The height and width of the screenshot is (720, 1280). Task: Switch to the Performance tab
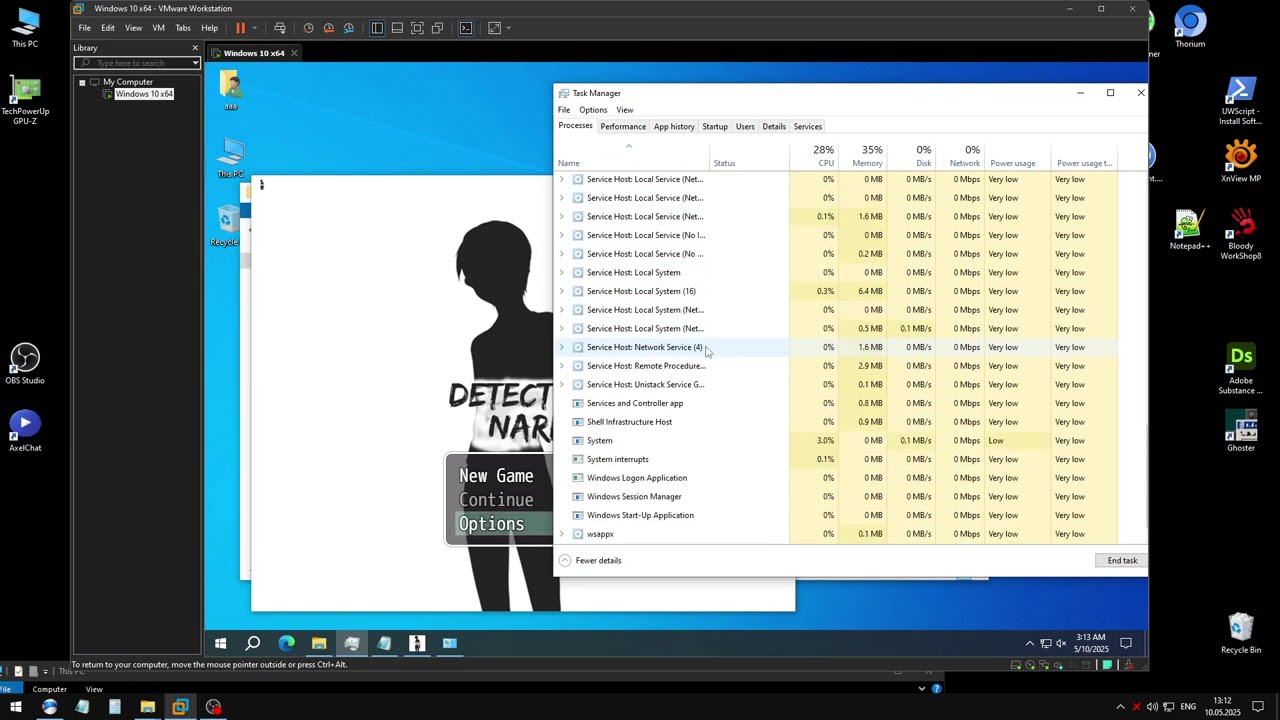click(x=623, y=126)
